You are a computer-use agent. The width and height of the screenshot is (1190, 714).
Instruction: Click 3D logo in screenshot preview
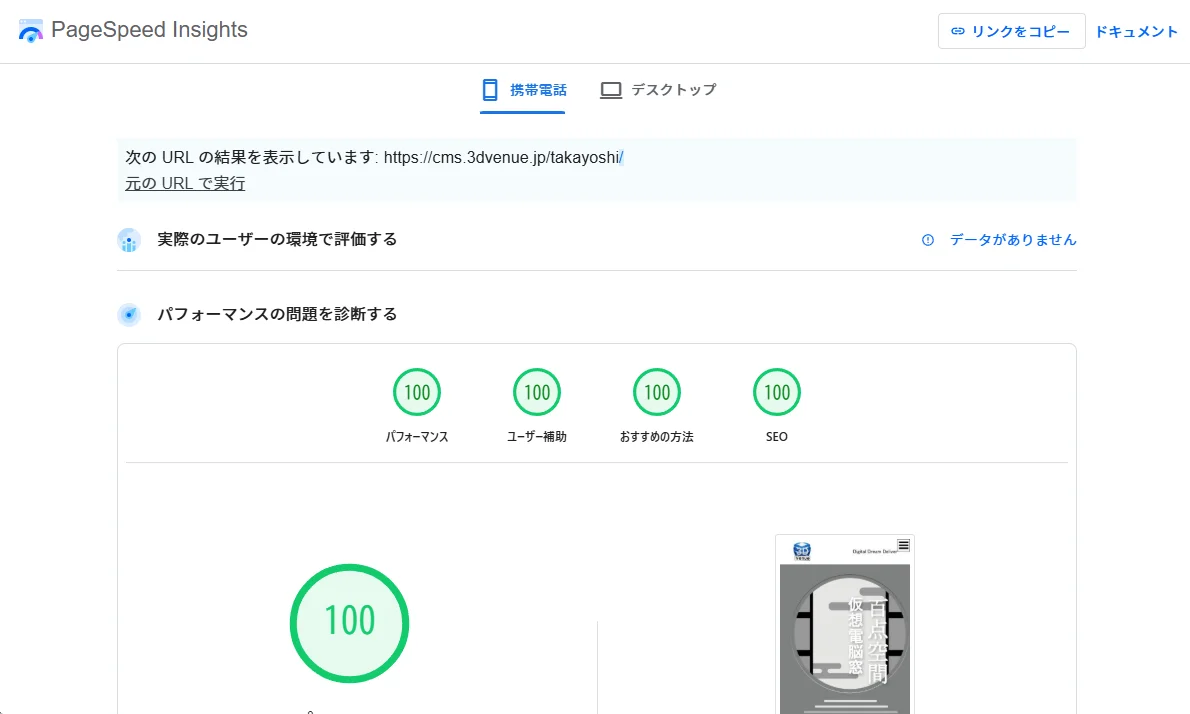tap(801, 552)
